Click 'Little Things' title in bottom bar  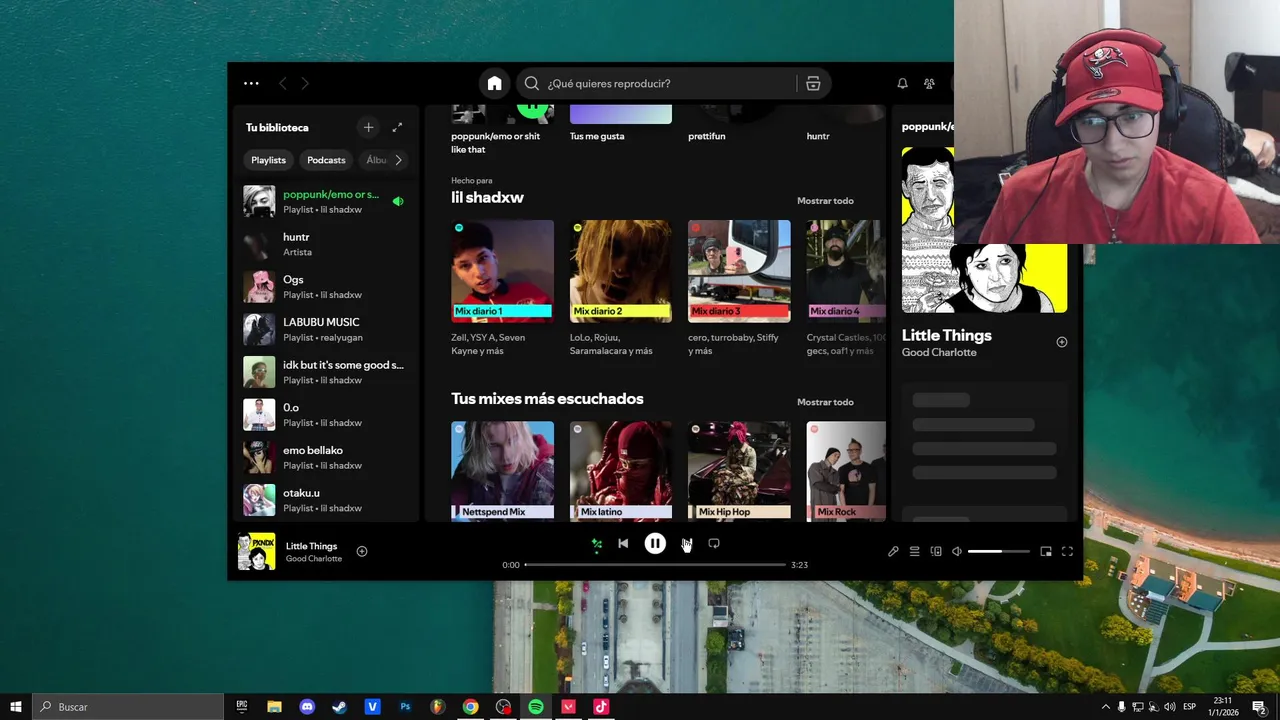click(311, 546)
